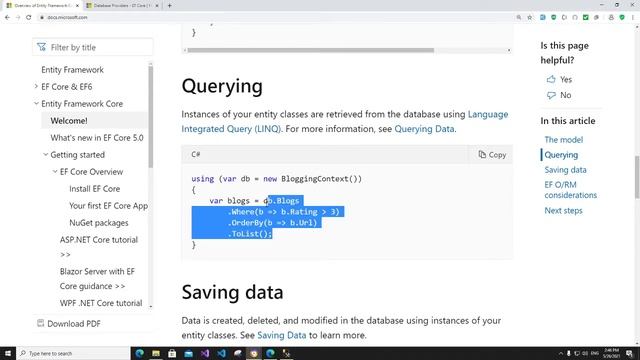
Task: Click the Querying heading
Action: click(222, 87)
